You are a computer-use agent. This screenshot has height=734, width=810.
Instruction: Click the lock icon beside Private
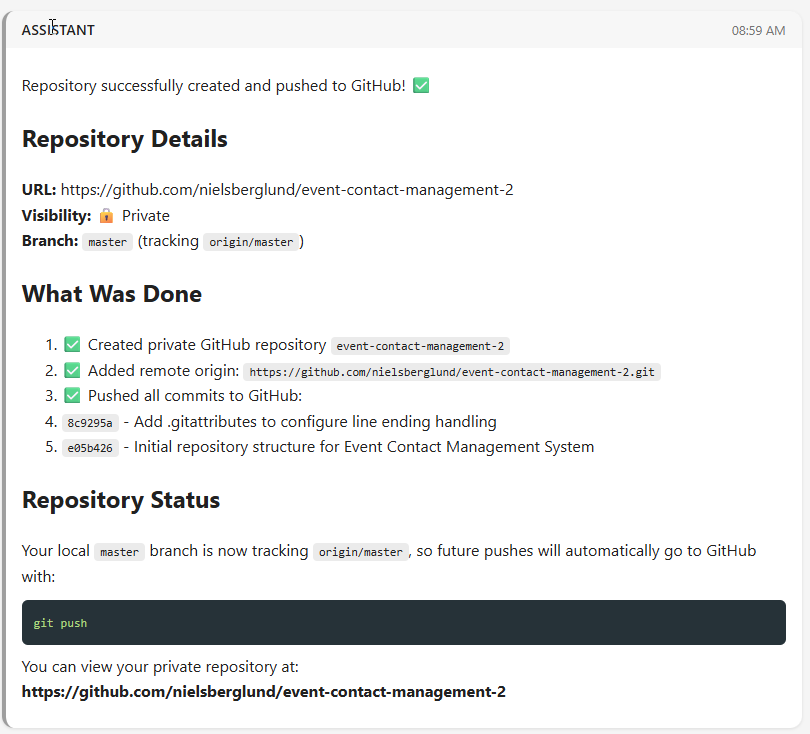tap(107, 216)
